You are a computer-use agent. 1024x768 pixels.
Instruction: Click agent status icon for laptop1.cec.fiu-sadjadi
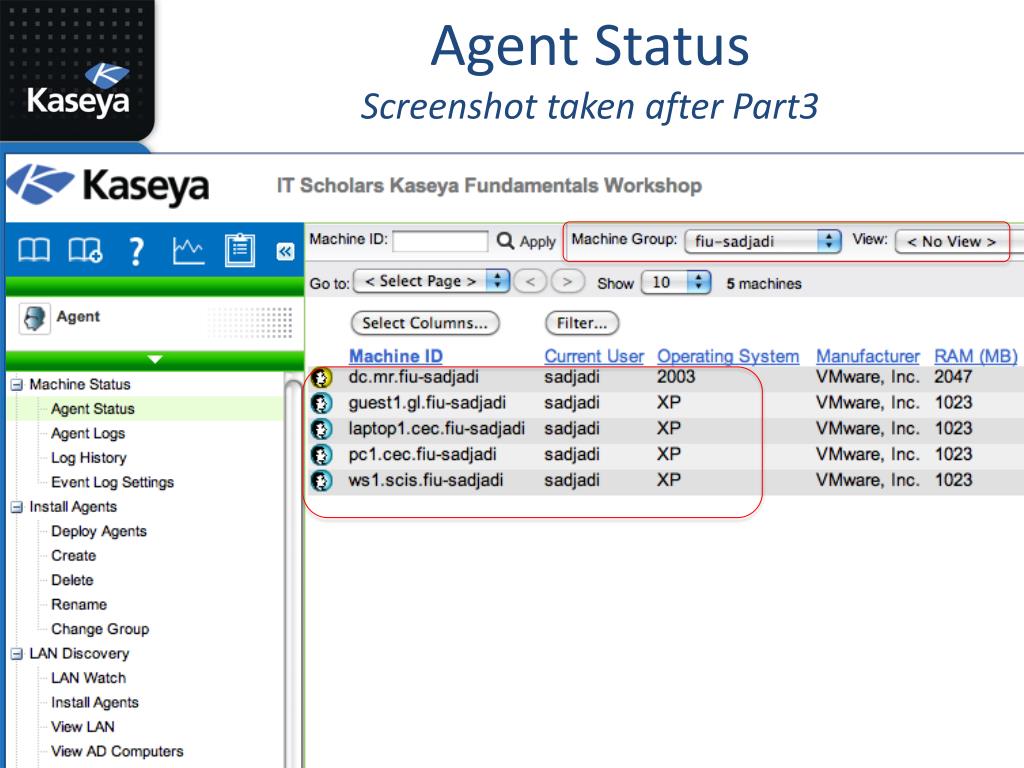tap(321, 429)
